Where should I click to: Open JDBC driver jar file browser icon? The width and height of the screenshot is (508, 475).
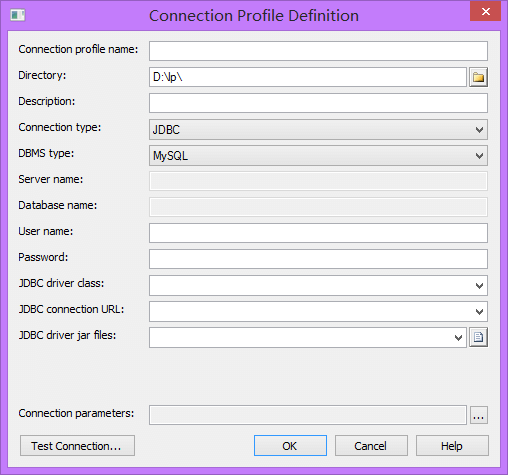pos(478,337)
